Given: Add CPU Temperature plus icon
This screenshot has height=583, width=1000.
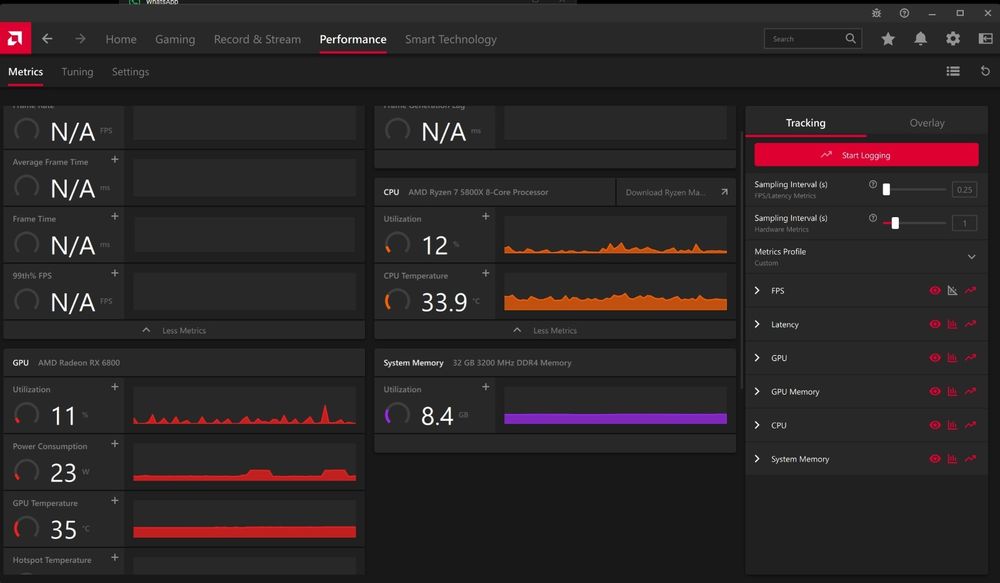Looking at the screenshot, I should tap(486, 273).
